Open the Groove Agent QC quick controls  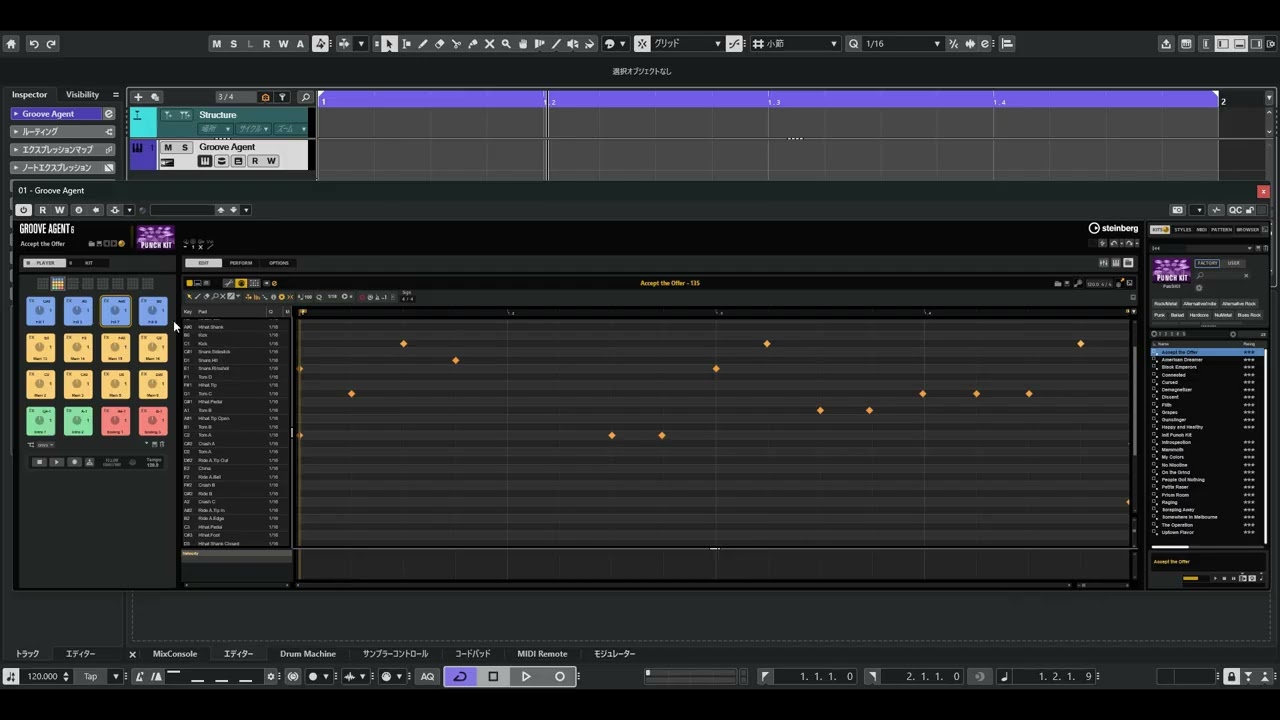(1236, 210)
